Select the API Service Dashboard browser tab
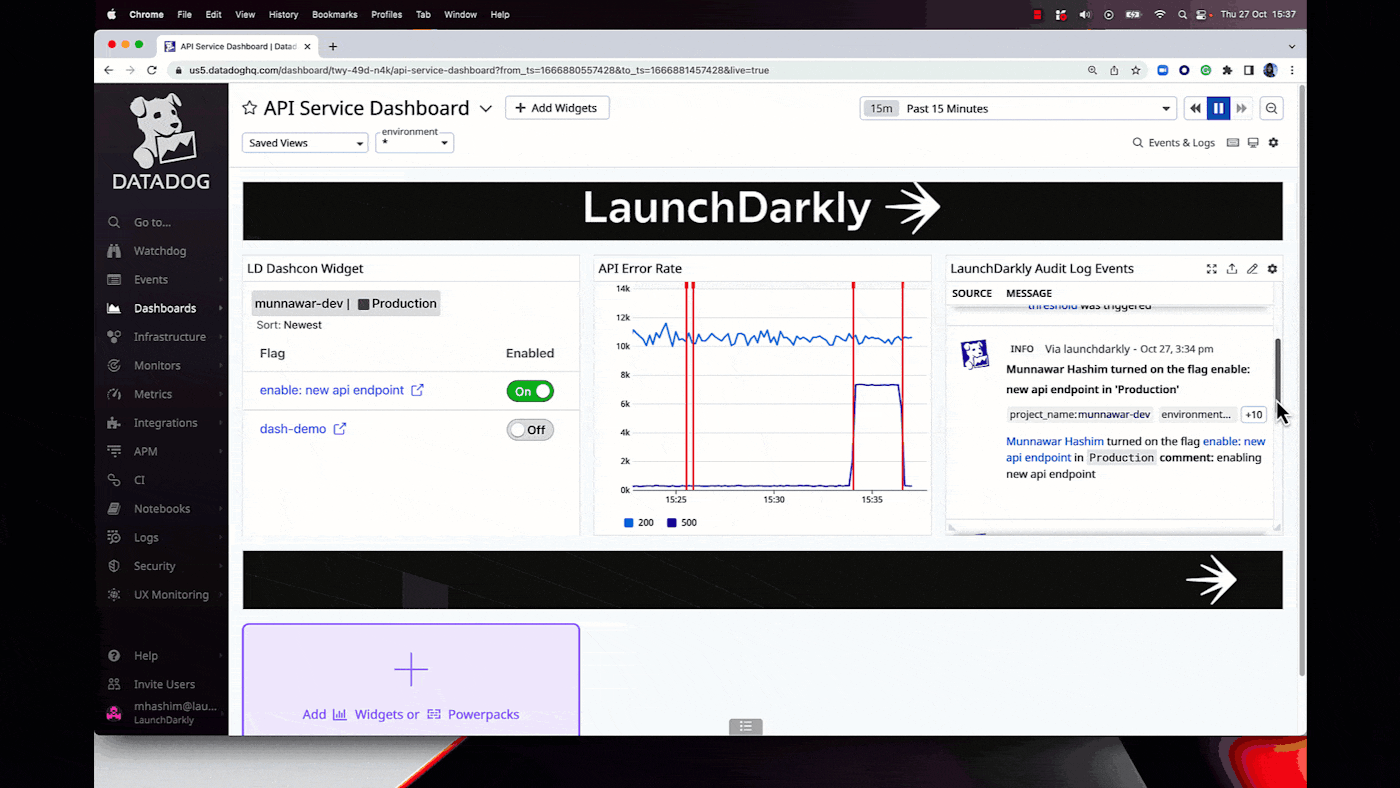Viewport: 1400px width, 788px height. point(236,46)
